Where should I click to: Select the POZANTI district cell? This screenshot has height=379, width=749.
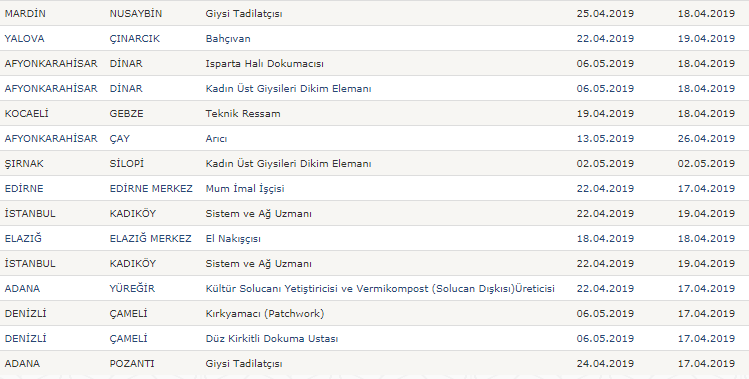coord(132,364)
